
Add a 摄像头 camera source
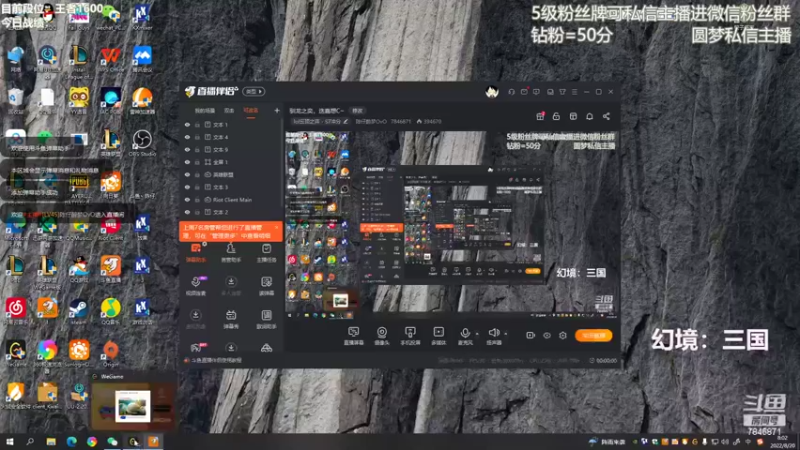coord(382,336)
